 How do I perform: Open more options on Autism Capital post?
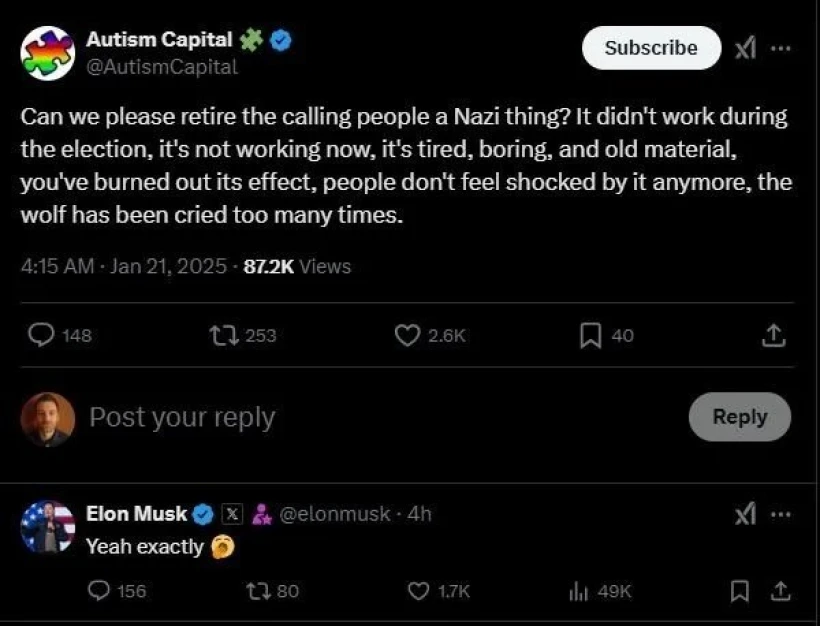[x=782, y=48]
